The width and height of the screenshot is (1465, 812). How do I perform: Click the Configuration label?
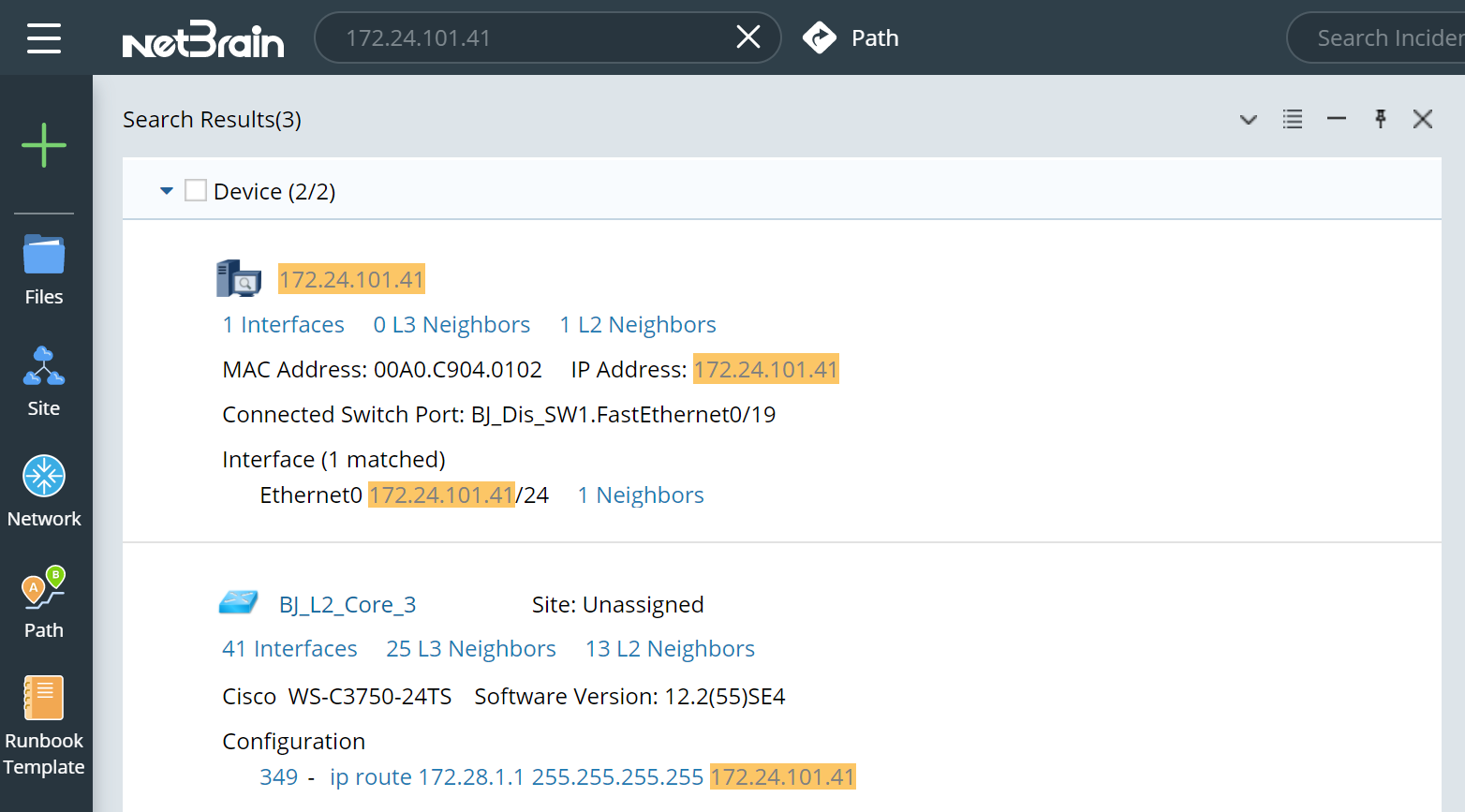[x=294, y=742]
